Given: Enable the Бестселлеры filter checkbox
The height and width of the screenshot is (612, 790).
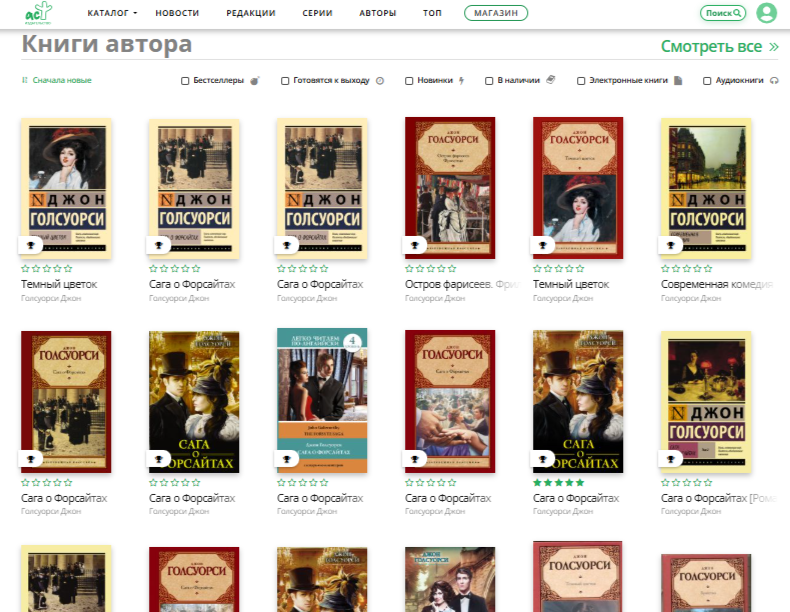Looking at the screenshot, I should [185, 81].
